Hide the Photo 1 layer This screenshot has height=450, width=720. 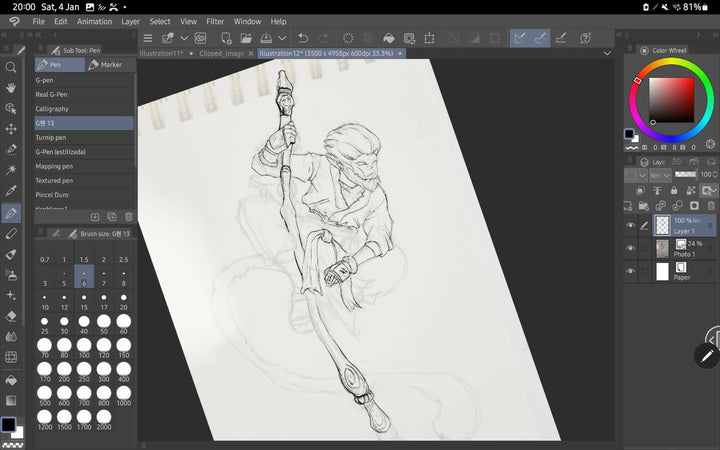click(x=630, y=248)
